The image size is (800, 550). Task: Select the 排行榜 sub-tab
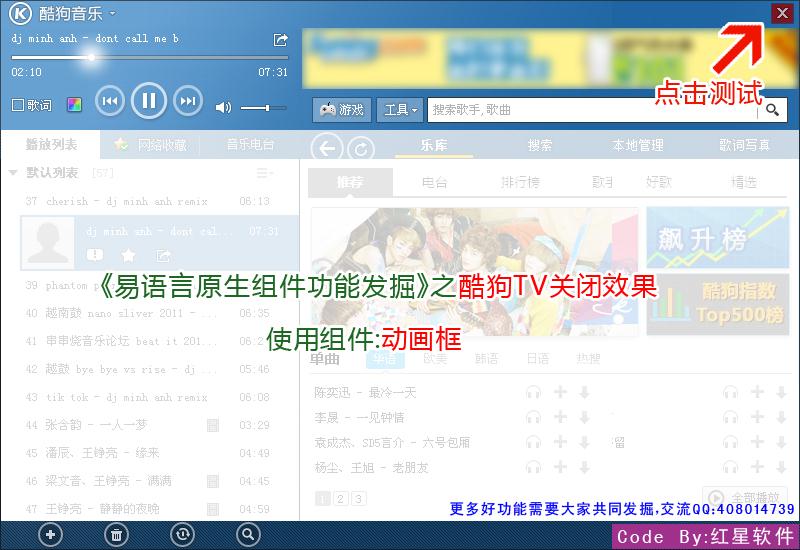click(519, 182)
